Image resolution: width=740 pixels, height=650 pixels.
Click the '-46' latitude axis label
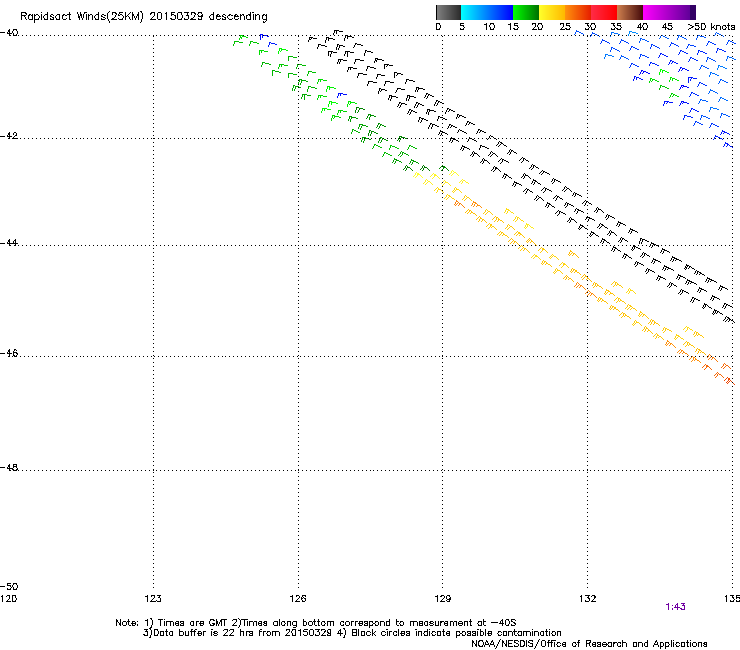(9, 354)
